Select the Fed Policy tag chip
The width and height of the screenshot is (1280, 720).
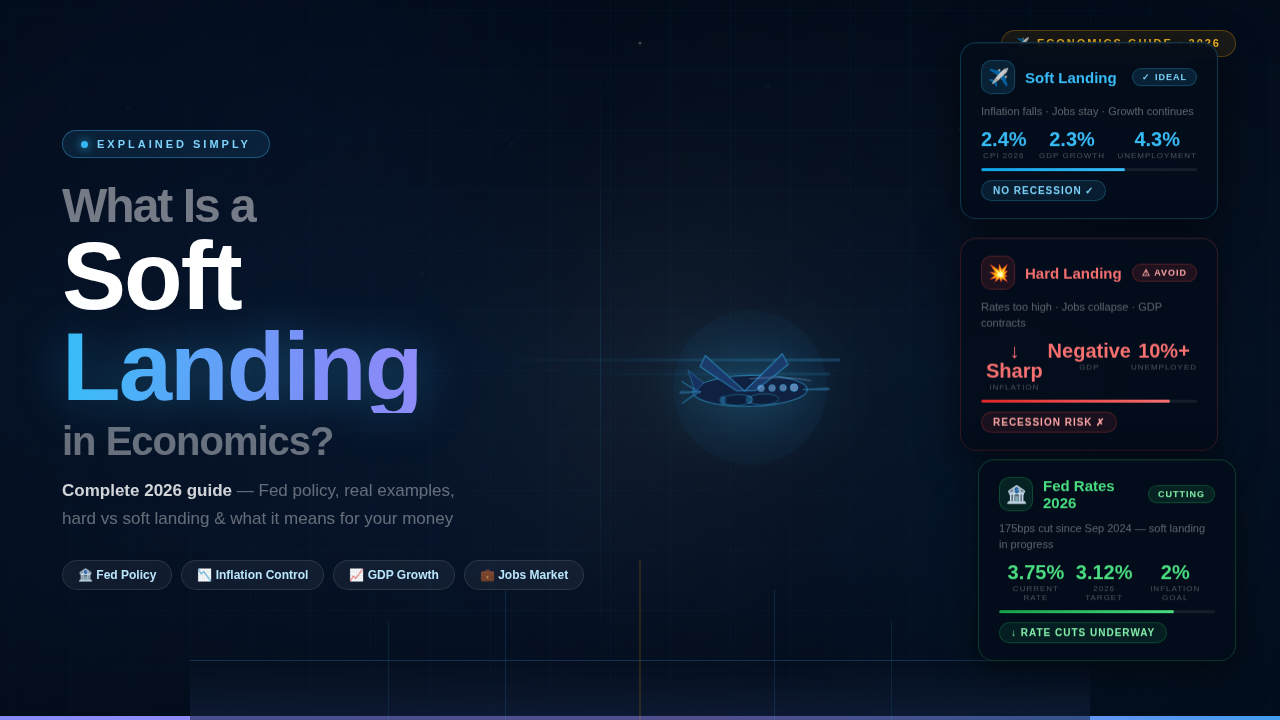point(117,575)
